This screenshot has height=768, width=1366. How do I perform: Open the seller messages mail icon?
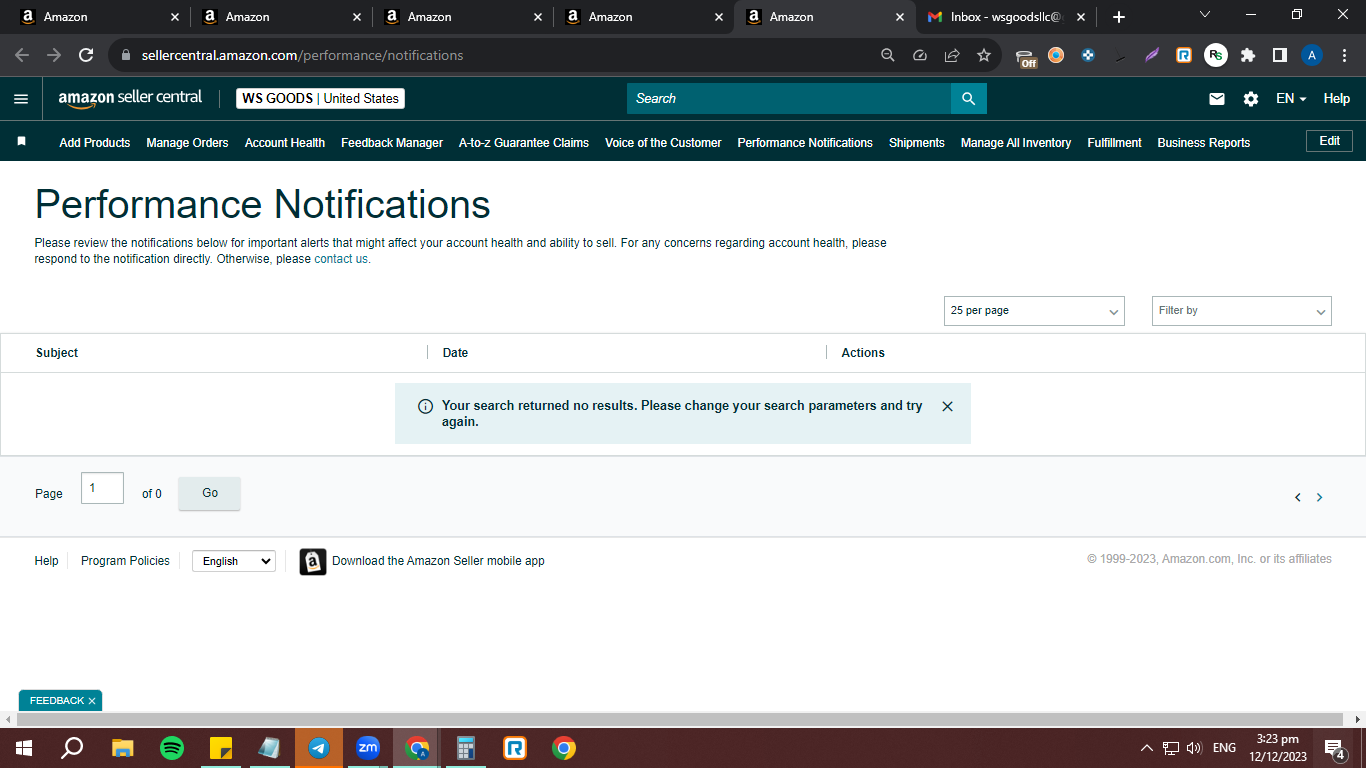tap(1217, 99)
